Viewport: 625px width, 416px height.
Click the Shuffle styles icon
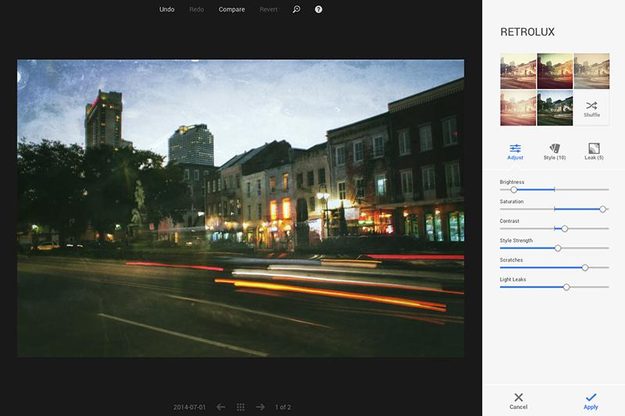point(592,108)
